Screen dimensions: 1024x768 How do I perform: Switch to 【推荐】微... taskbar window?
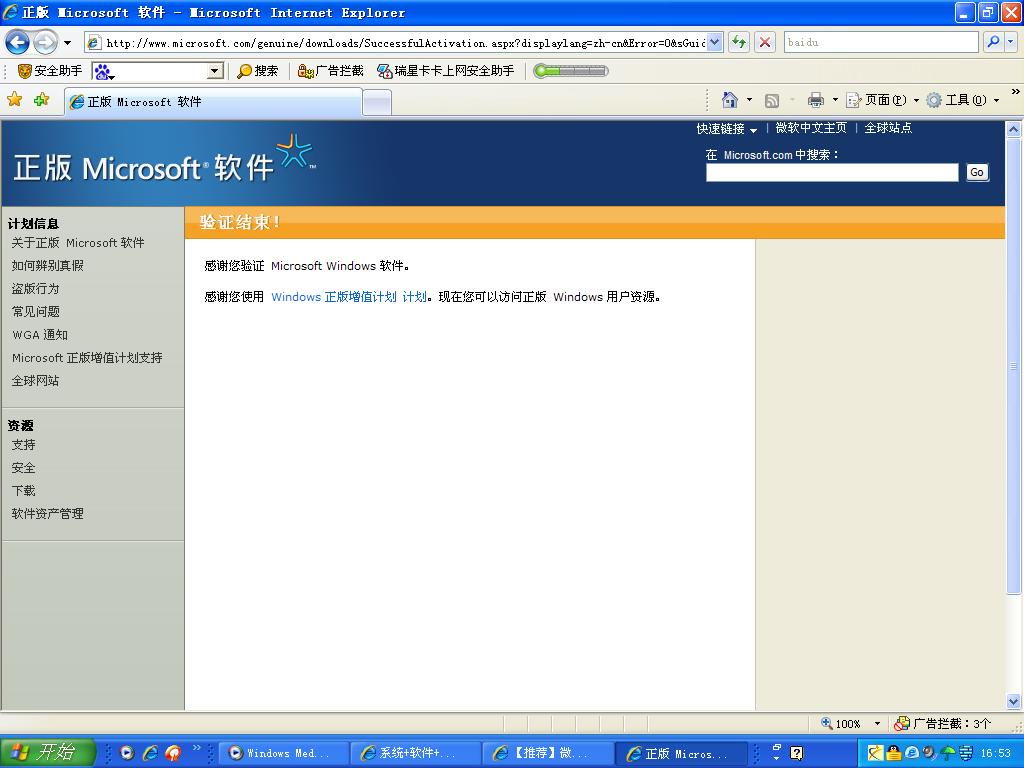point(548,753)
